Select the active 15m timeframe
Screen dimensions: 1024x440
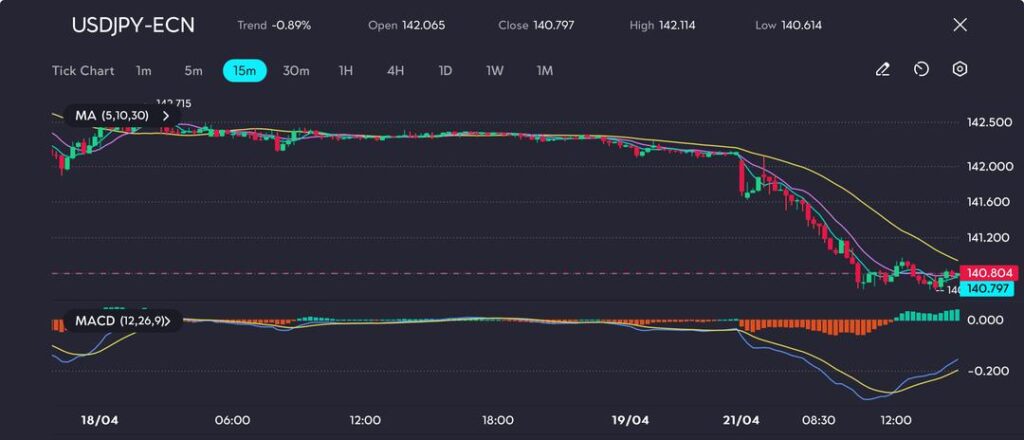pos(244,71)
